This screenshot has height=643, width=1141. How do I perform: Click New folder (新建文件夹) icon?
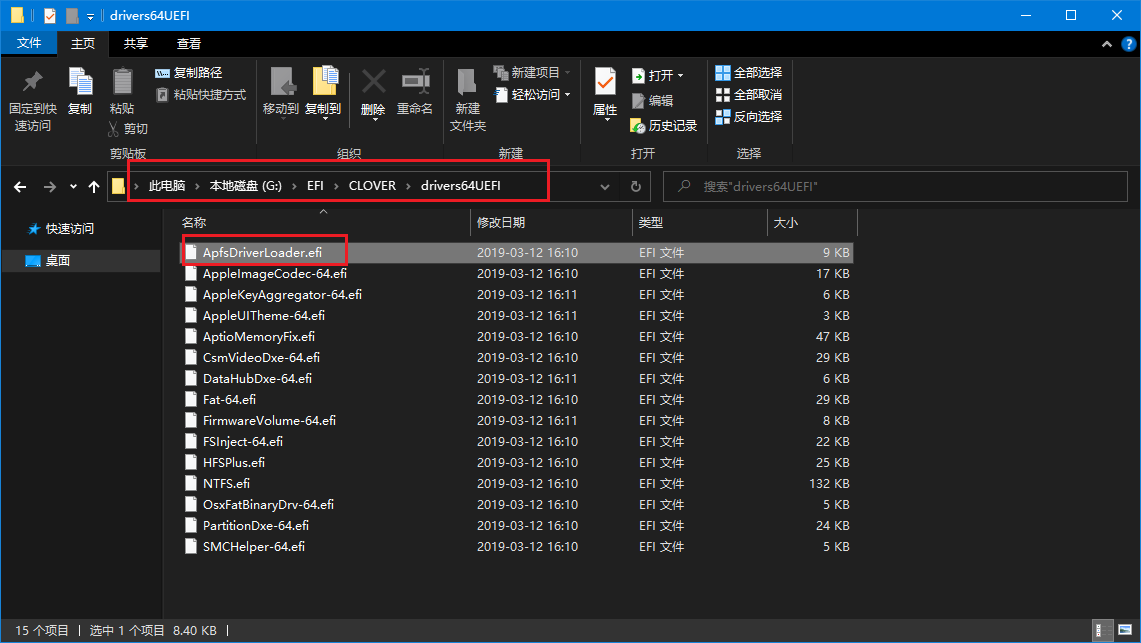467,81
